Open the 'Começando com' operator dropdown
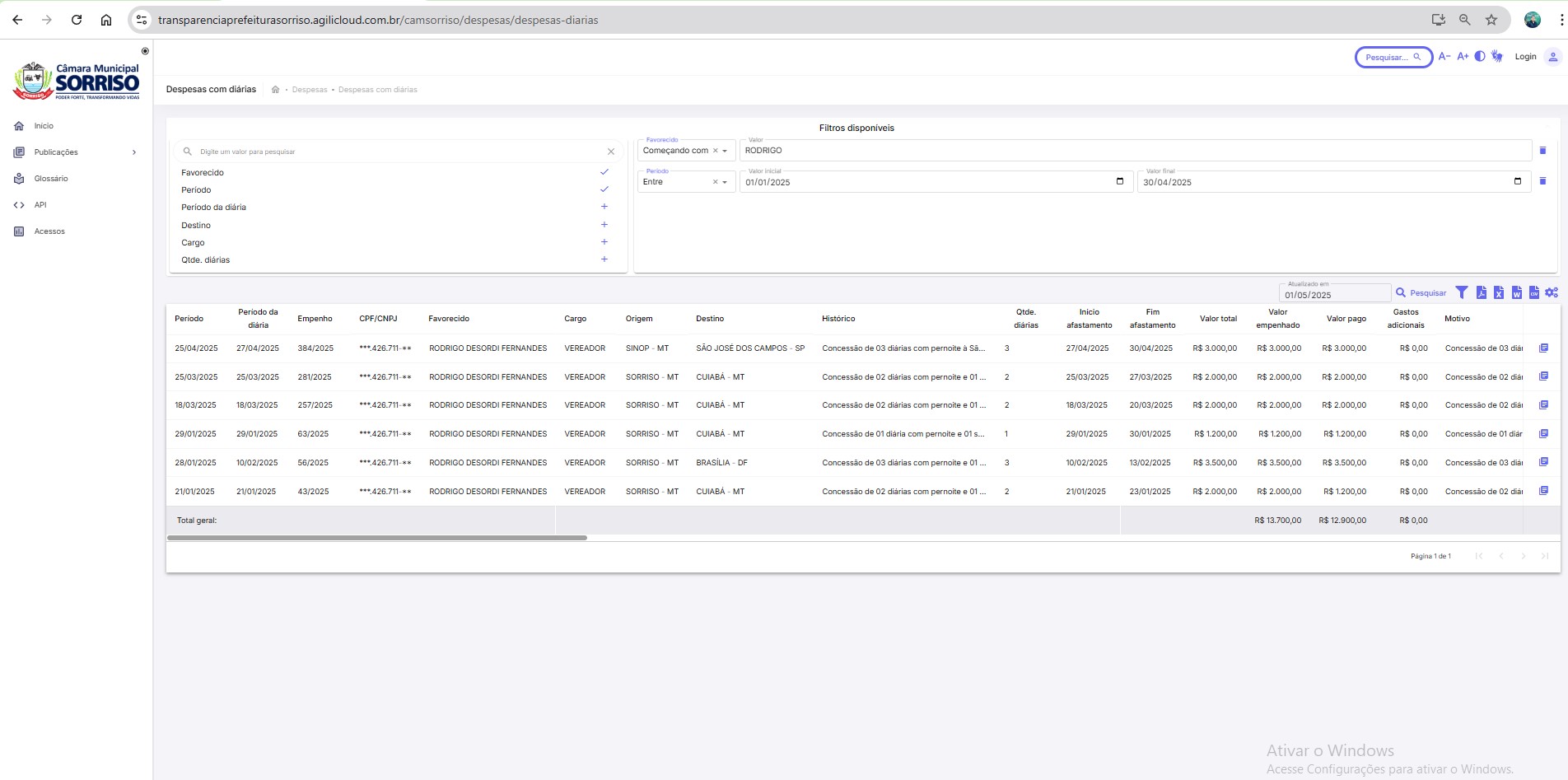 coord(725,151)
